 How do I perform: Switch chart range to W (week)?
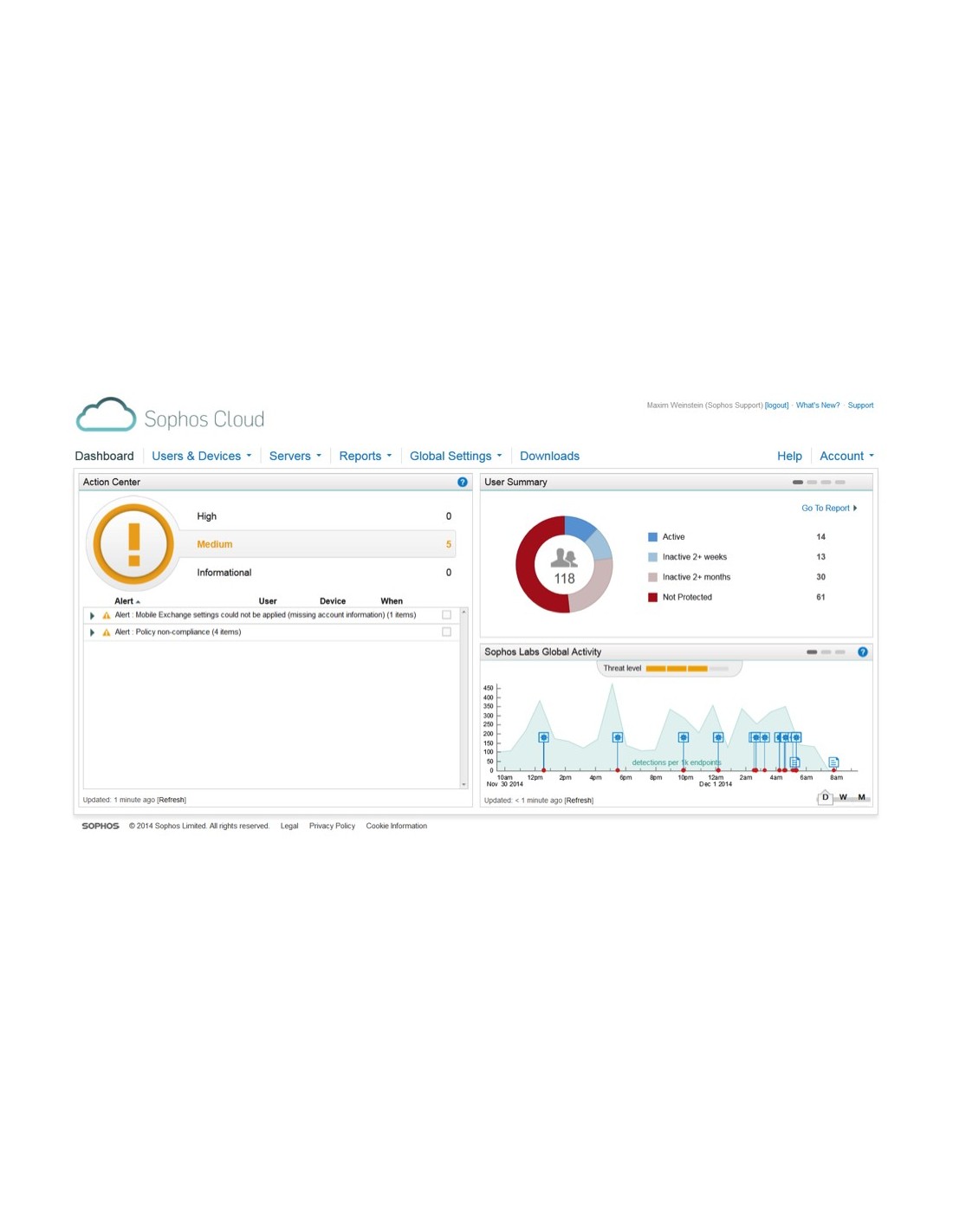point(843,797)
